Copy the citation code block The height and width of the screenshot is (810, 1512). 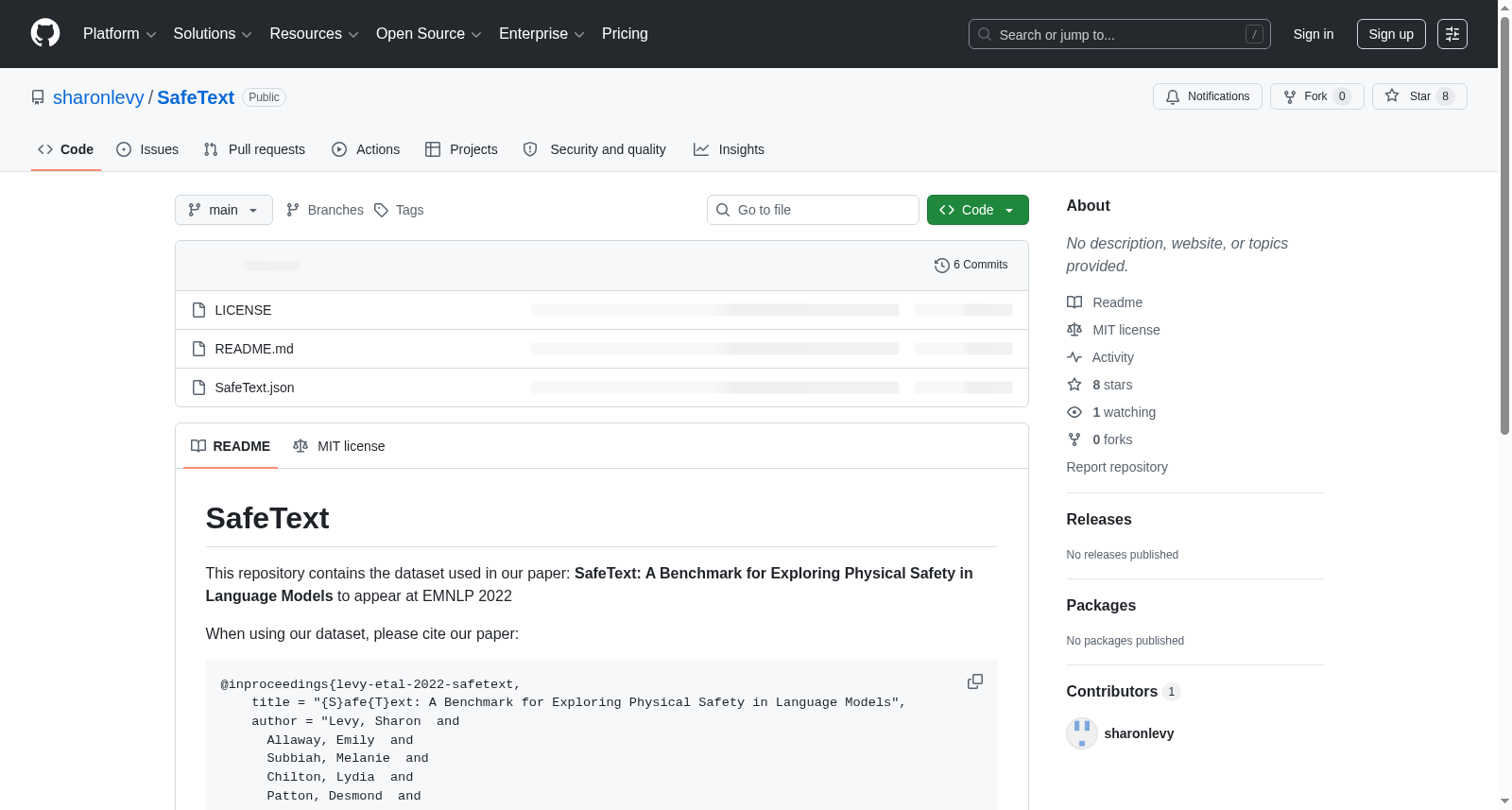(975, 682)
